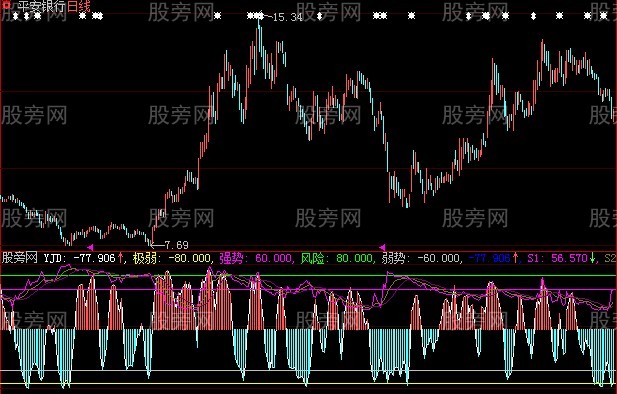Click the 日线 period label
Viewport: 617px width, 394px height.
(78, 6)
